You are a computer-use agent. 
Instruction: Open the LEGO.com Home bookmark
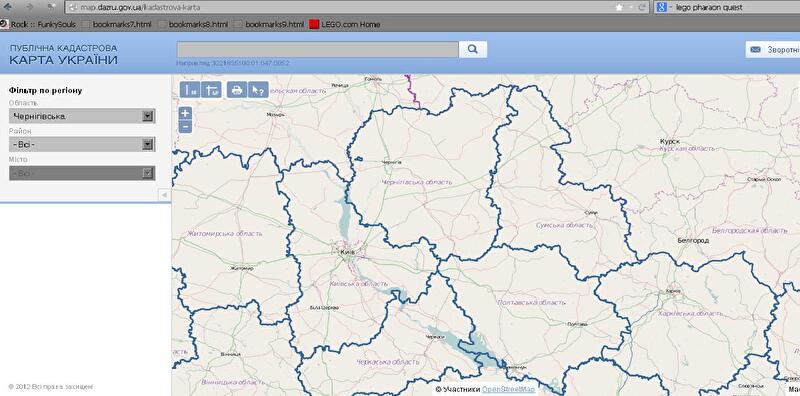[x=345, y=24]
